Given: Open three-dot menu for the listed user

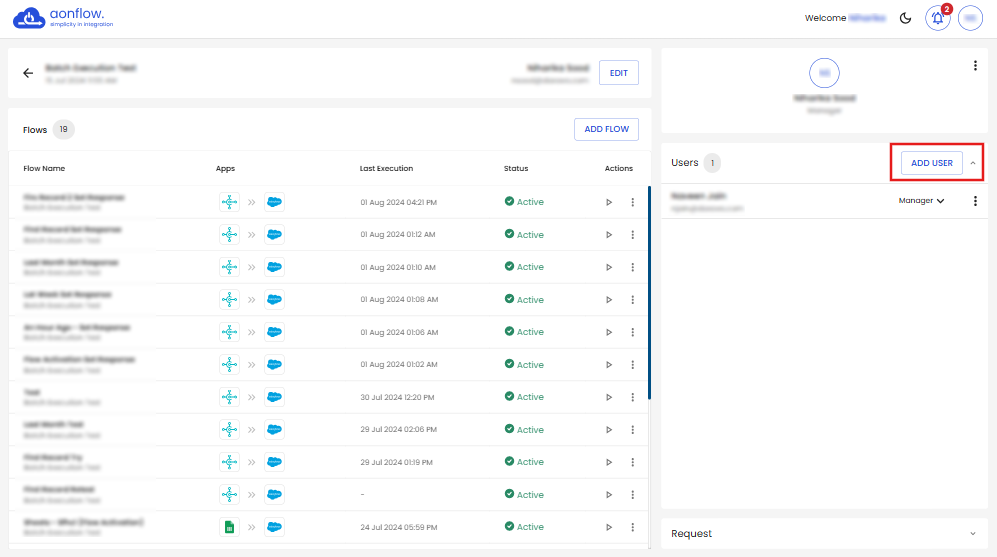Looking at the screenshot, I should pyautogui.click(x=975, y=201).
